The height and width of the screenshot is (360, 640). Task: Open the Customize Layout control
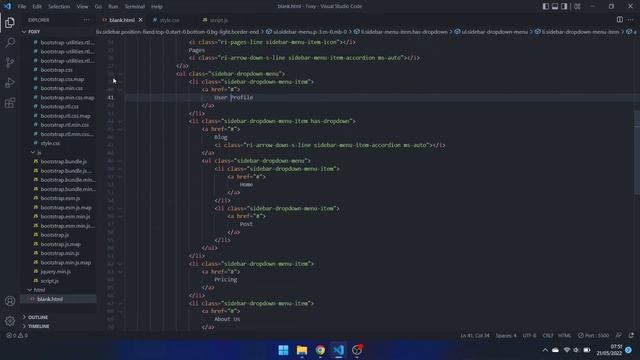[577, 6]
